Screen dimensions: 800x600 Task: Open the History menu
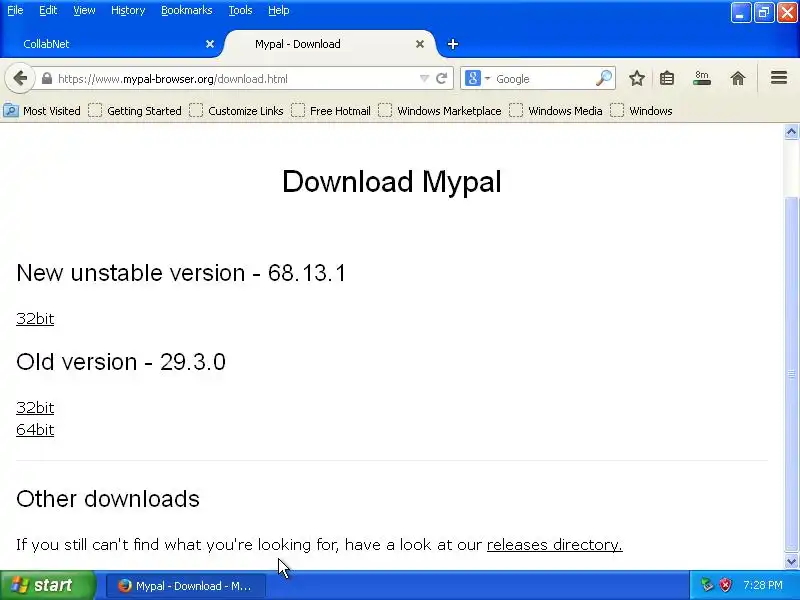point(128,10)
